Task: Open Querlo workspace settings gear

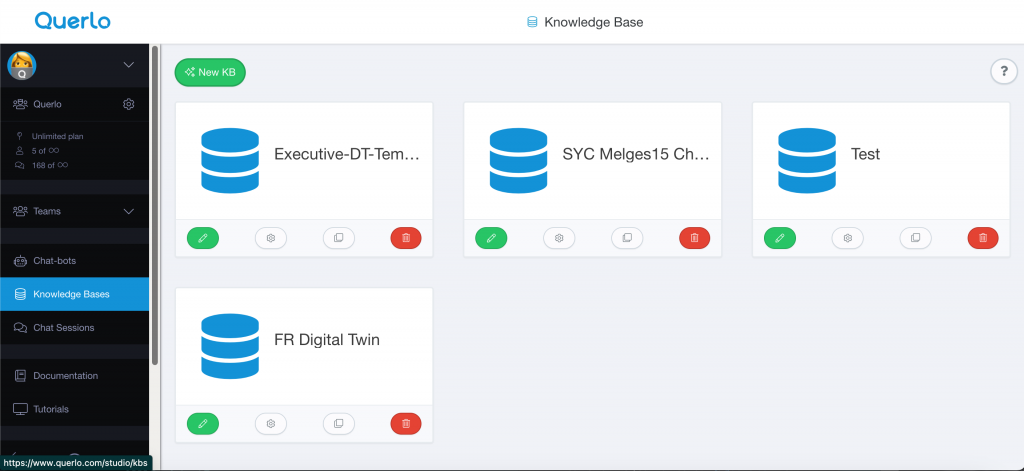Action: coord(128,104)
